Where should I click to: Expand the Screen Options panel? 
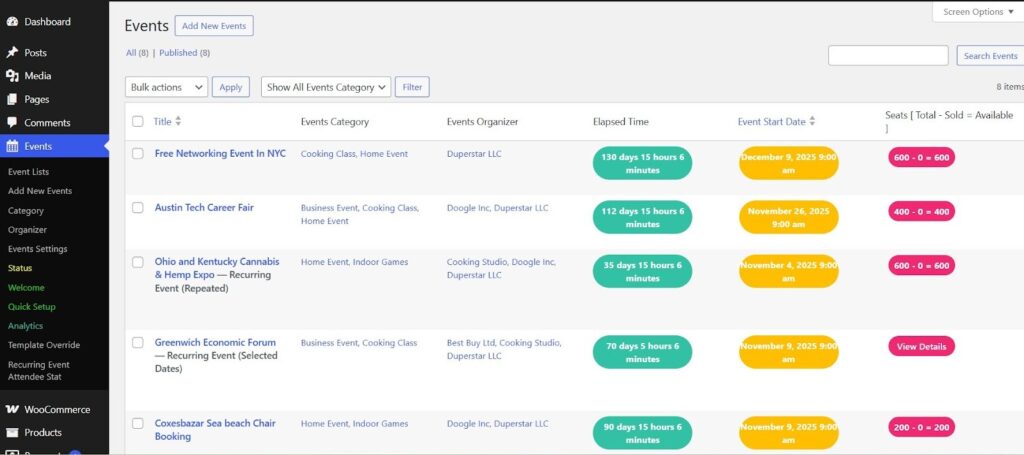(x=979, y=12)
